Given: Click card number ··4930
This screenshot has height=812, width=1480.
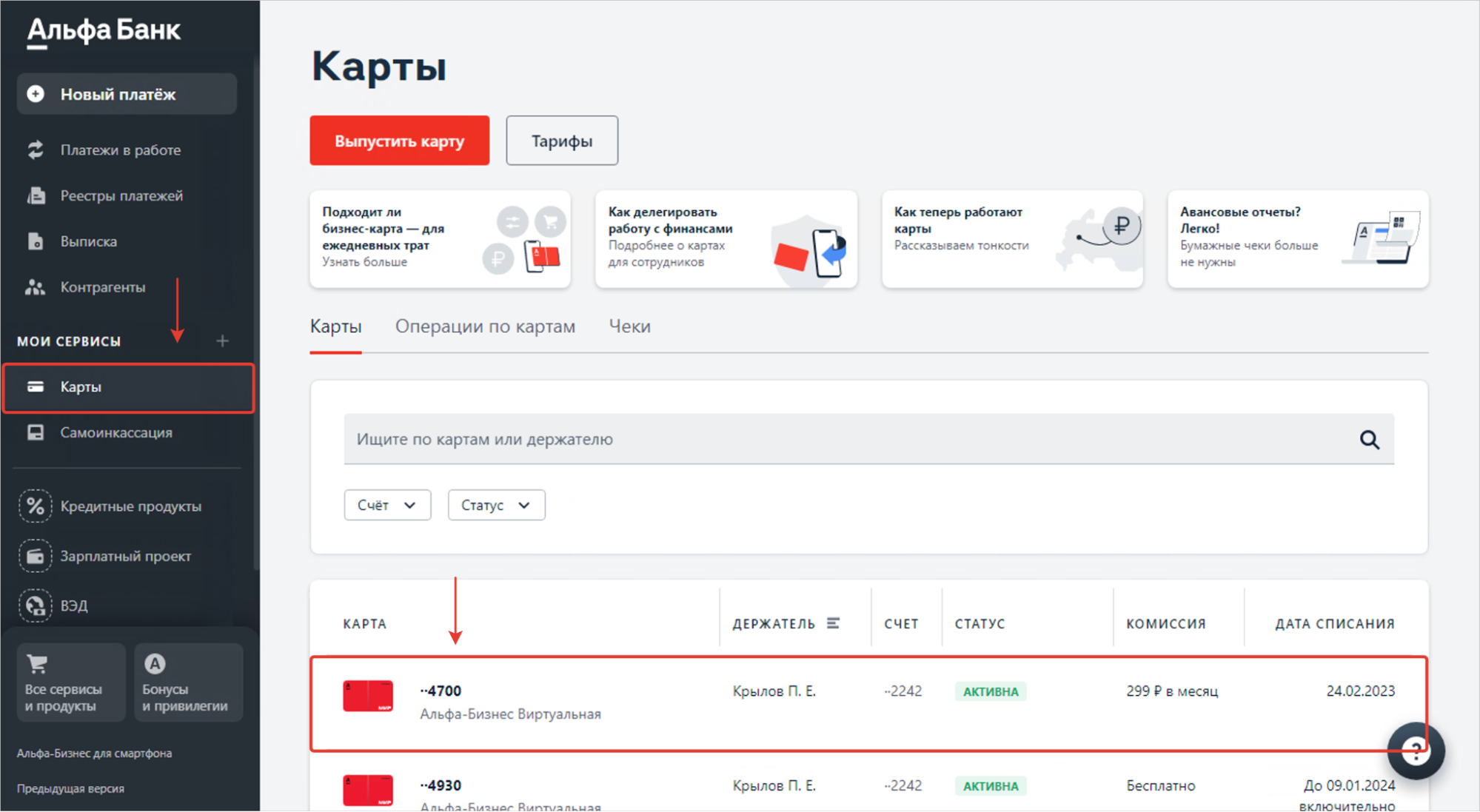Looking at the screenshot, I should pos(441,785).
